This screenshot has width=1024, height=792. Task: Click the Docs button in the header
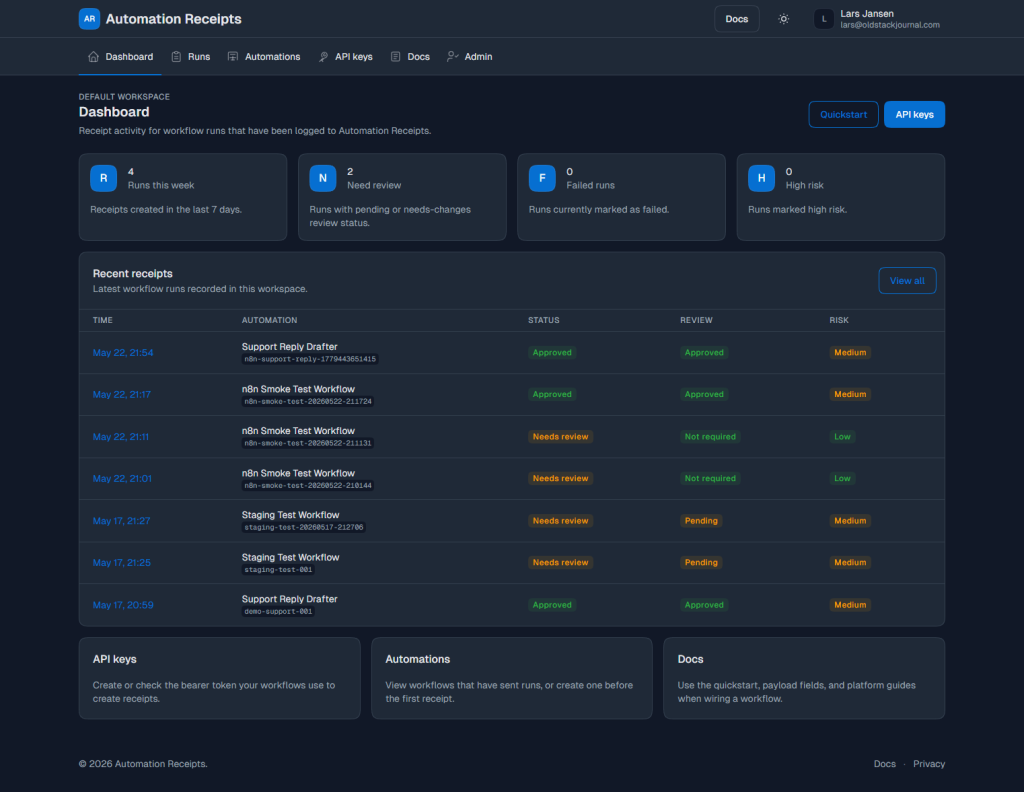pyautogui.click(x=737, y=19)
